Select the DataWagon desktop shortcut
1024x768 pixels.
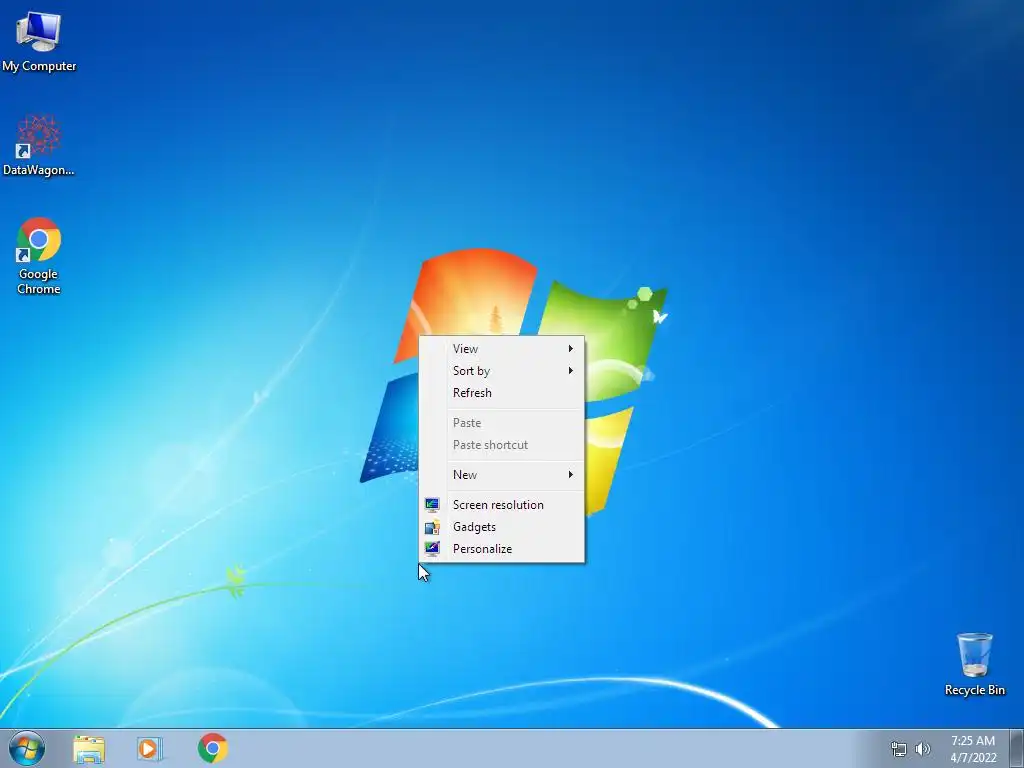coord(39,145)
